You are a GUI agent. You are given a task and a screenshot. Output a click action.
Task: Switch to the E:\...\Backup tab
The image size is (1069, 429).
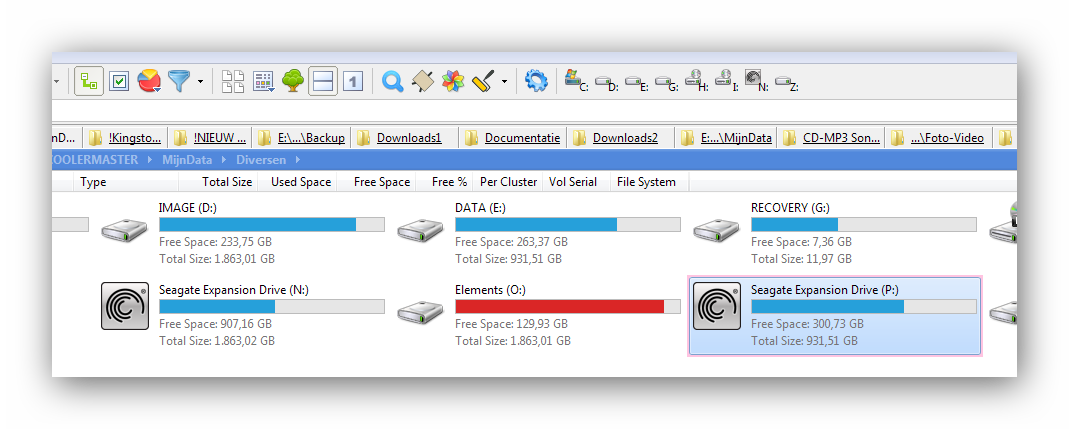click(x=302, y=138)
